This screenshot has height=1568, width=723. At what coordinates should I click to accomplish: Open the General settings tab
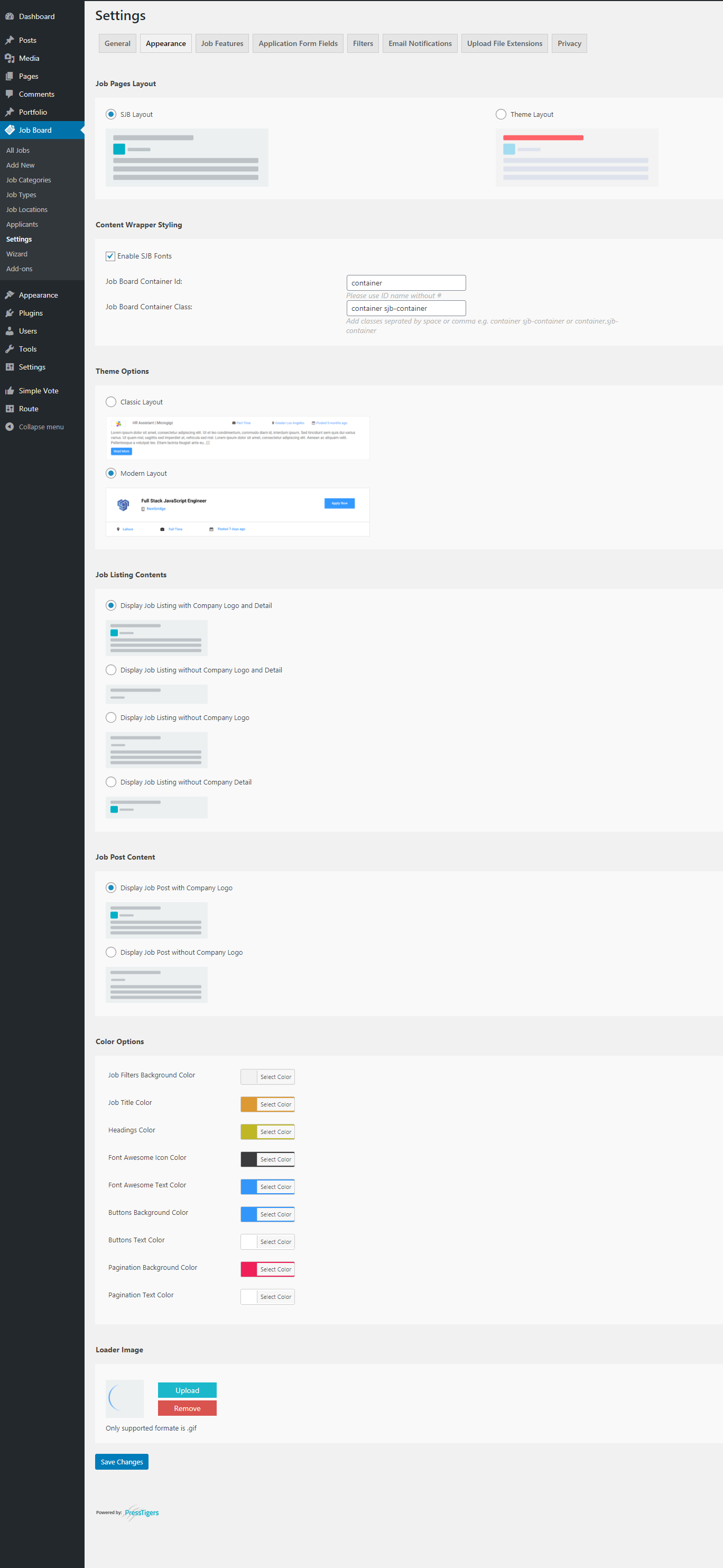(x=117, y=43)
